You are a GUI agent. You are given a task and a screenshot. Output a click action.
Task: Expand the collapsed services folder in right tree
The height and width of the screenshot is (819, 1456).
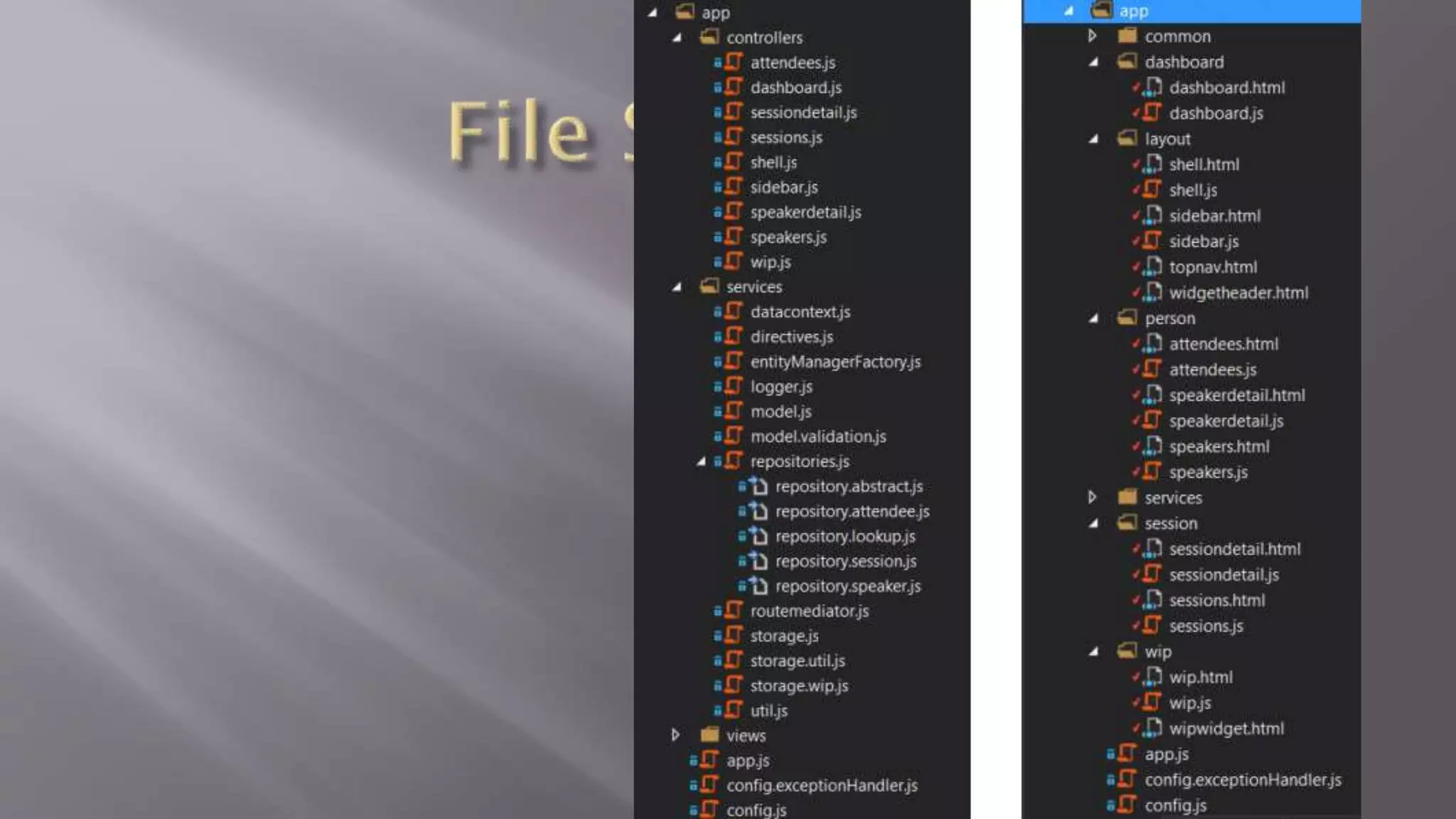point(1093,498)
